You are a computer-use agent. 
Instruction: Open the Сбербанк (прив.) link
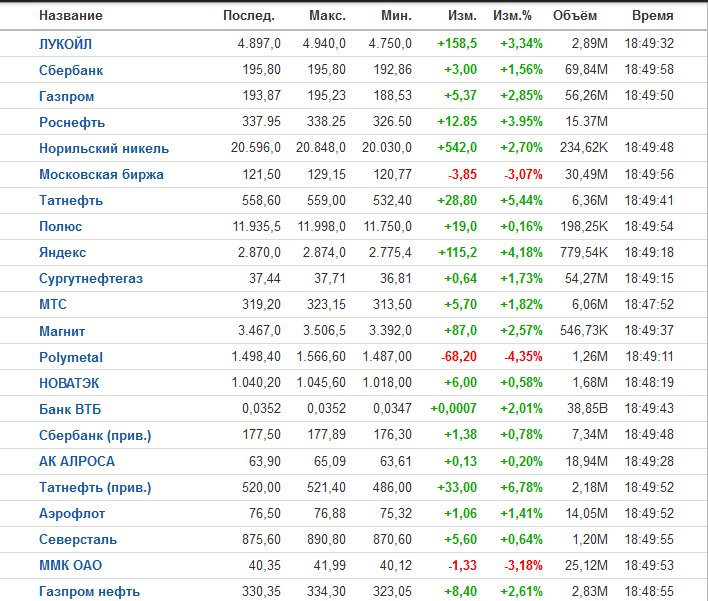coord(95,435)
